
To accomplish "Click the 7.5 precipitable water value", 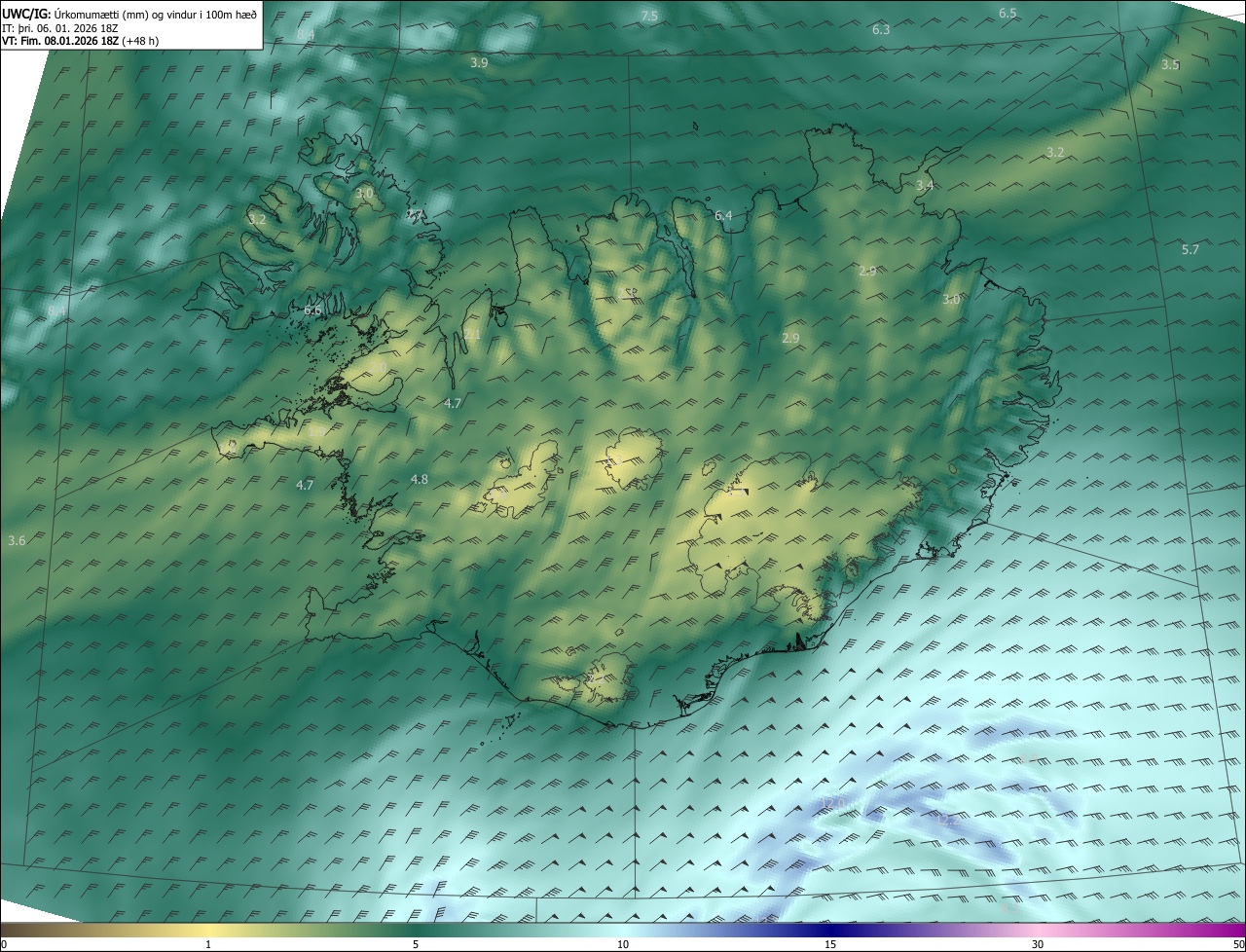I will coord(649,16).
